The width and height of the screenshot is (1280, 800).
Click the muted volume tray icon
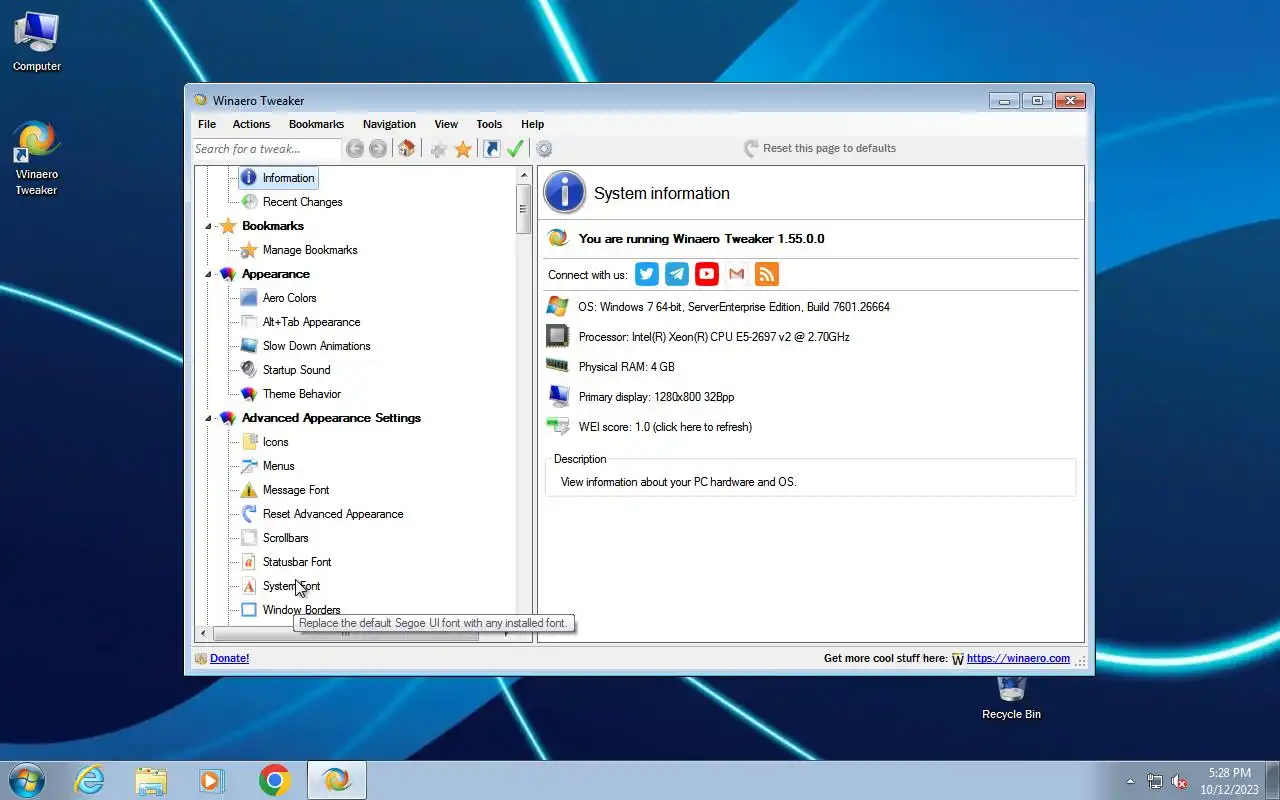pyautogui.click(x=1179, y=781)
